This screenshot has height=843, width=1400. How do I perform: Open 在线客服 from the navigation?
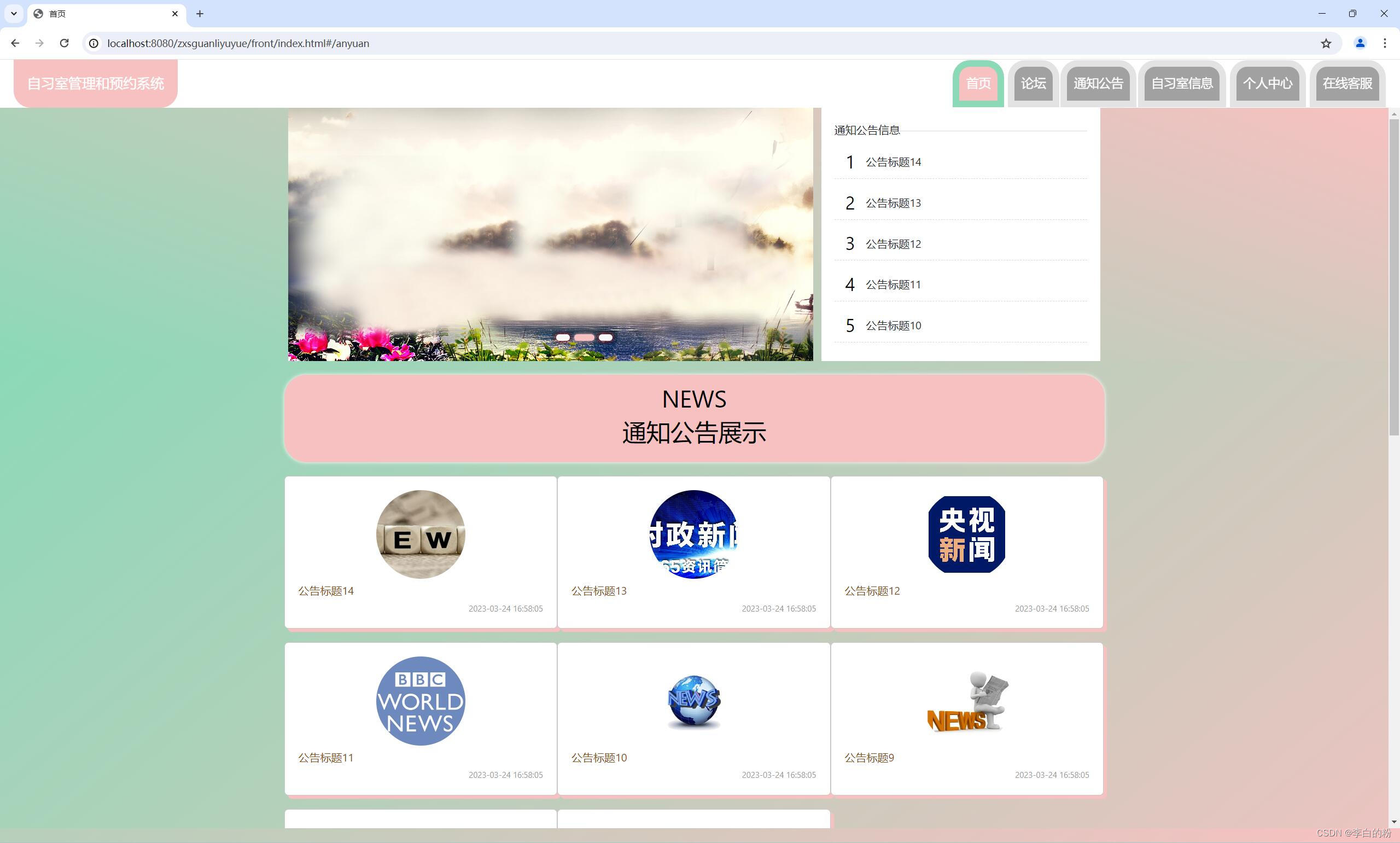[1347, 84]
